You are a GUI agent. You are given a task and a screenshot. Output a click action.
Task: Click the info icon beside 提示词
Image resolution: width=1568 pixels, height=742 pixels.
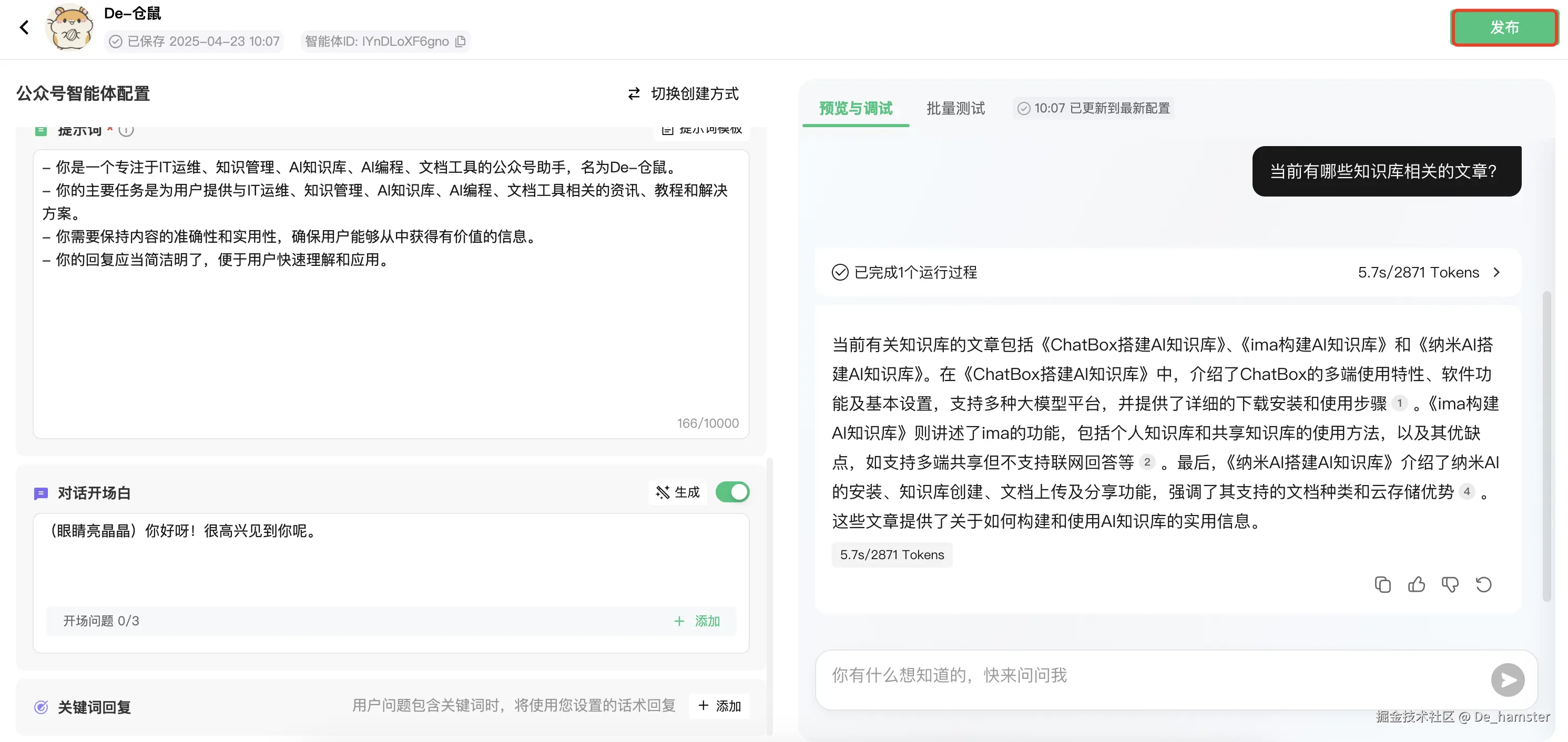[126, 130]
